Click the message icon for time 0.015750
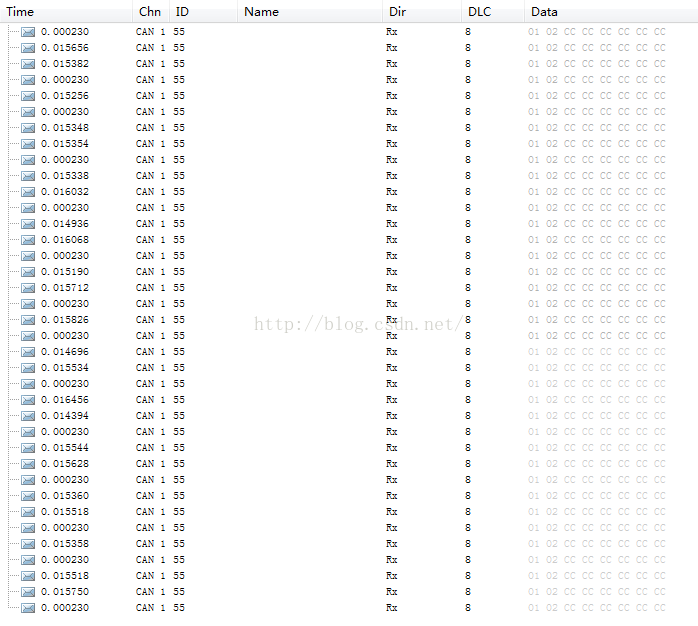This screenshot has height=626, width=698. click(28, 592)
